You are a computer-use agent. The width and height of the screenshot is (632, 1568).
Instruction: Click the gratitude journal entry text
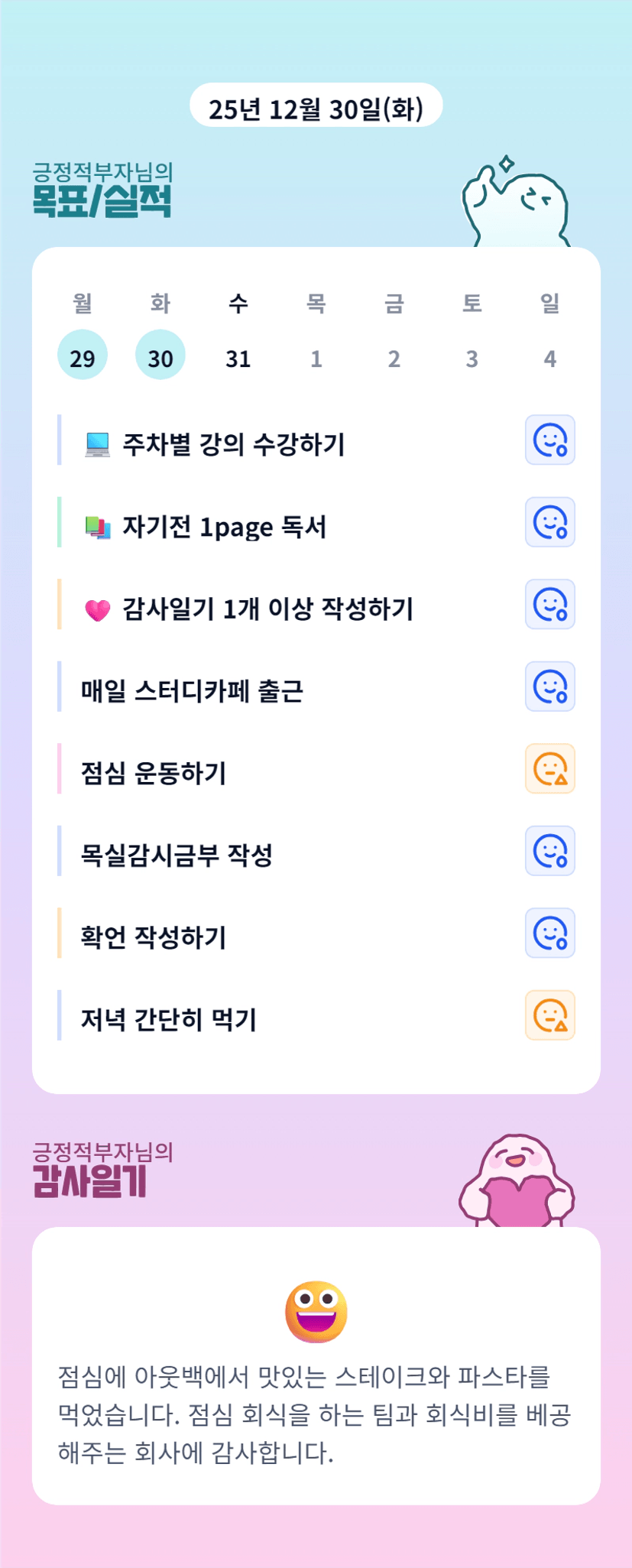[315, 1414]
